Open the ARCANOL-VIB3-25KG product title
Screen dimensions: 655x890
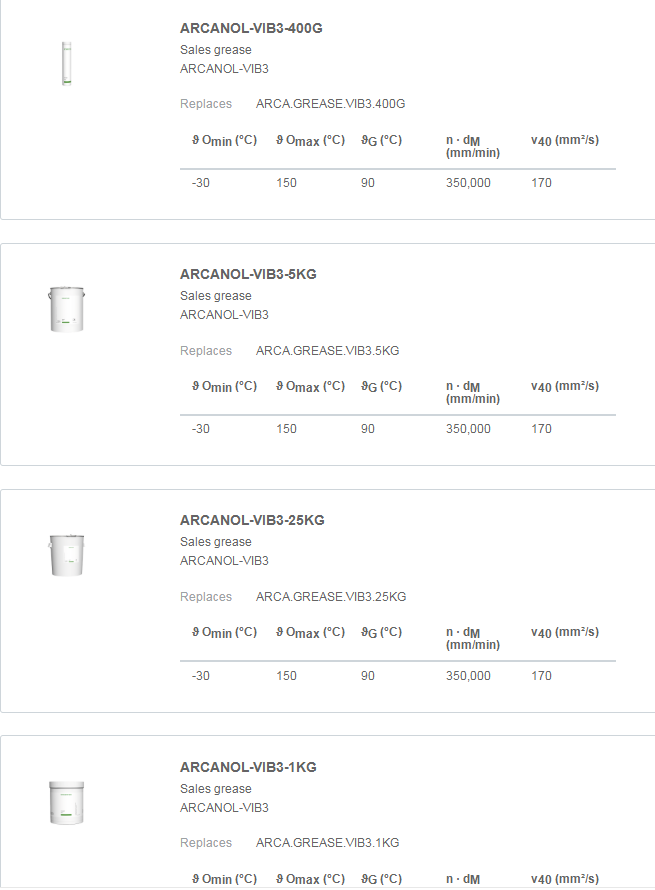[252, 520]
